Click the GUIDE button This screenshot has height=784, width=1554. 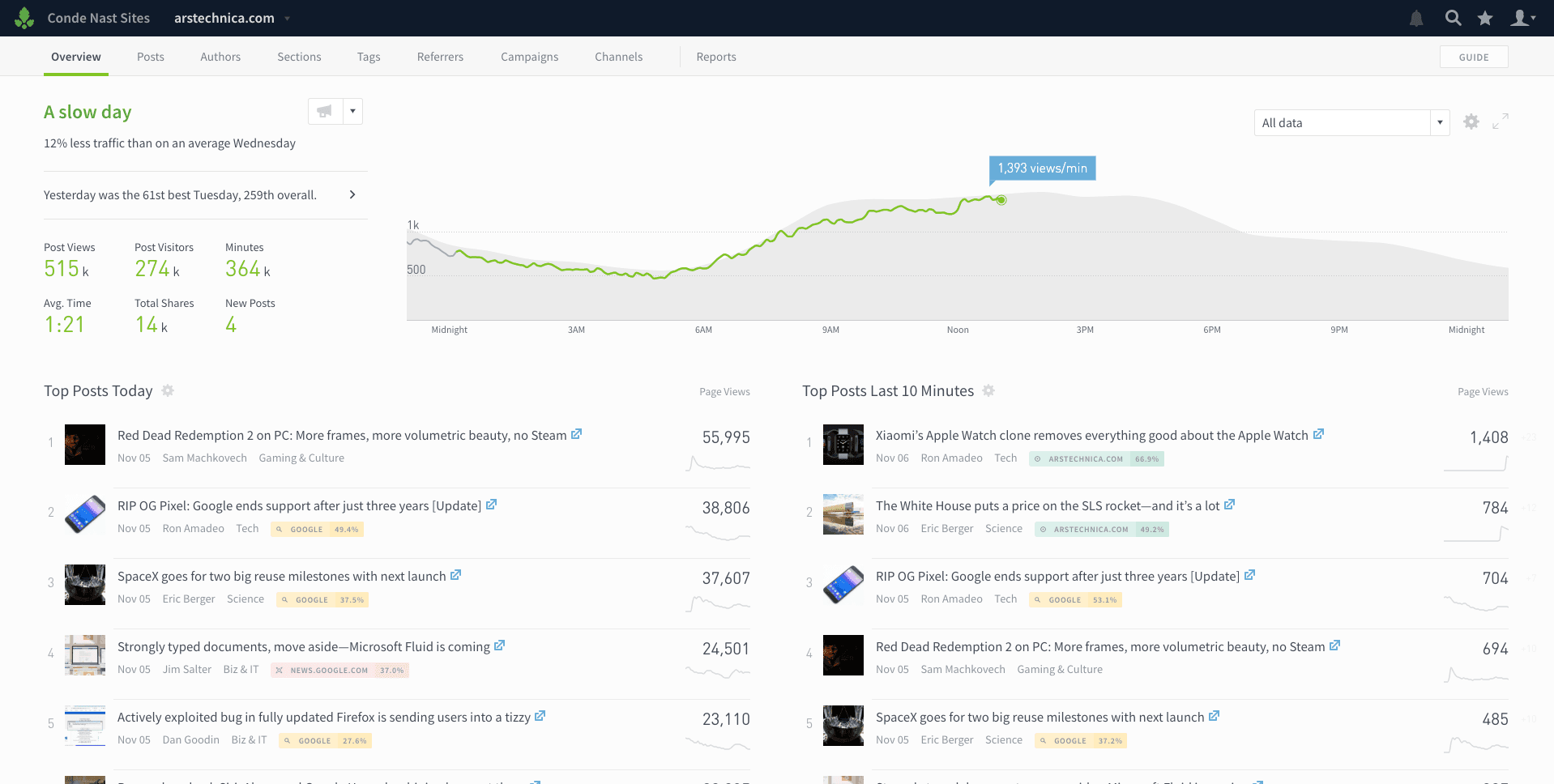point(1473,57)
